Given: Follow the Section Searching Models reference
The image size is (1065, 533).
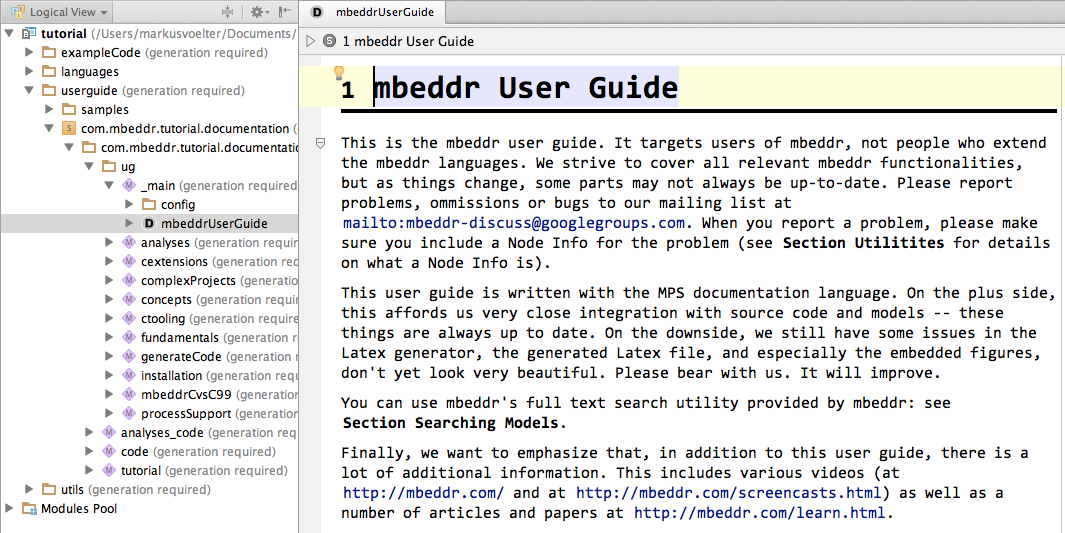Looking at the screenshot, I should click(452, 423).
